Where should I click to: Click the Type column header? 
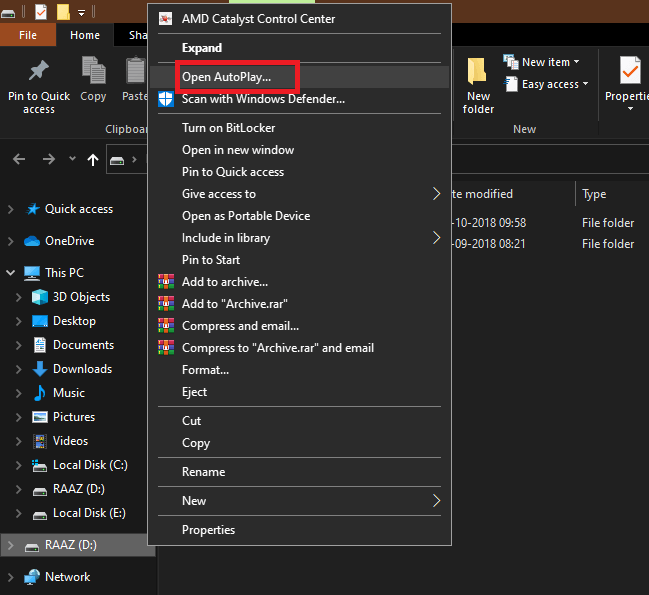point(594,194)
